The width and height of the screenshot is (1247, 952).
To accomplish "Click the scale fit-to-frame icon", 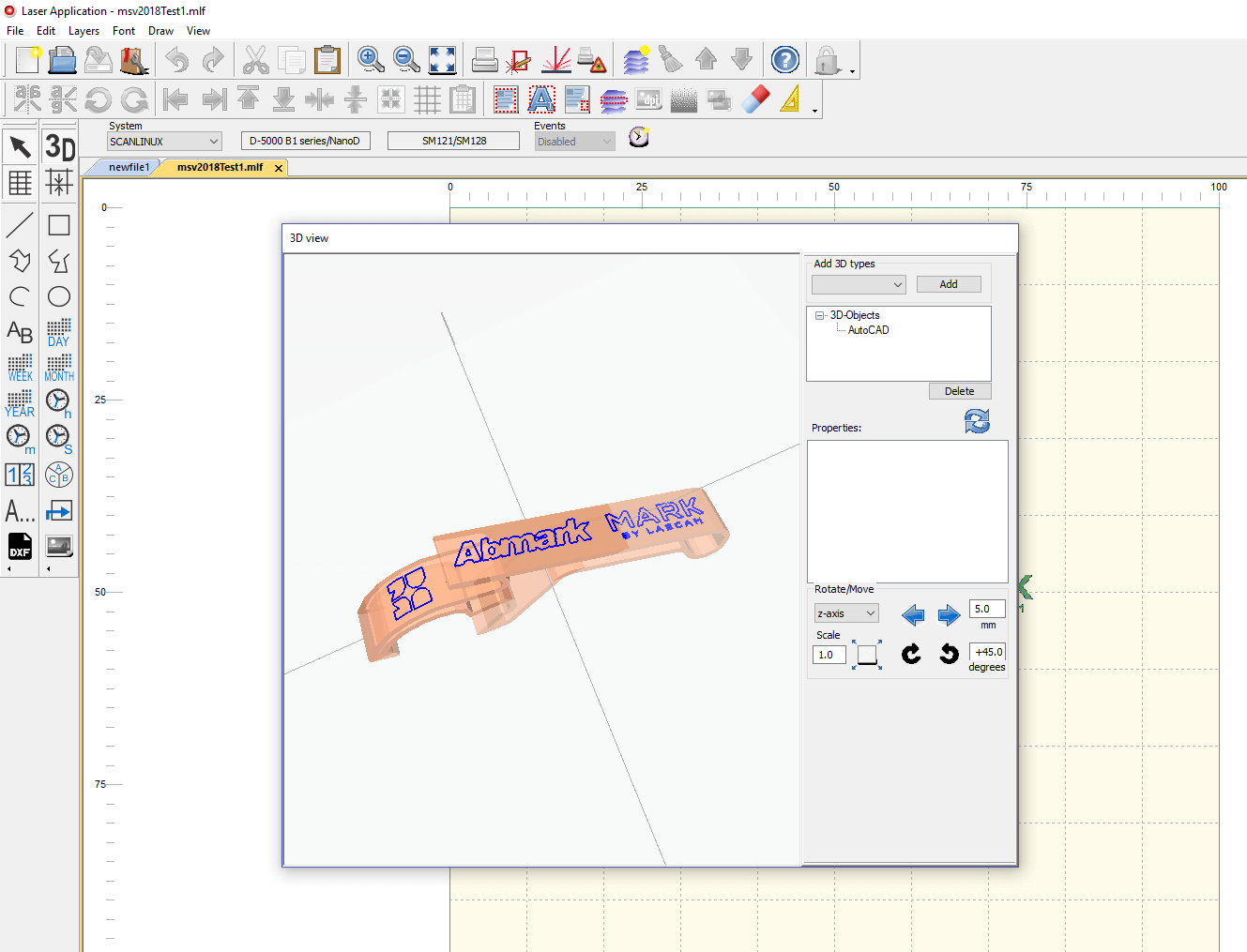I will [867, 655].
